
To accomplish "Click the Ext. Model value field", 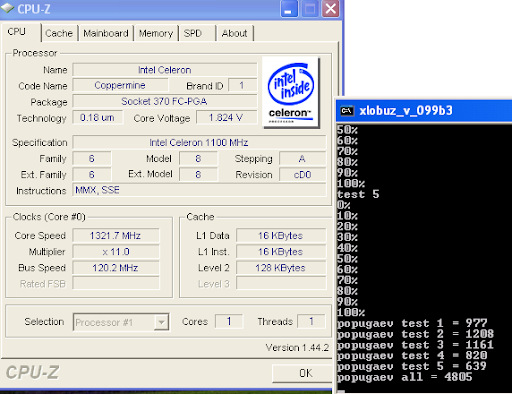I will point(198,175).
